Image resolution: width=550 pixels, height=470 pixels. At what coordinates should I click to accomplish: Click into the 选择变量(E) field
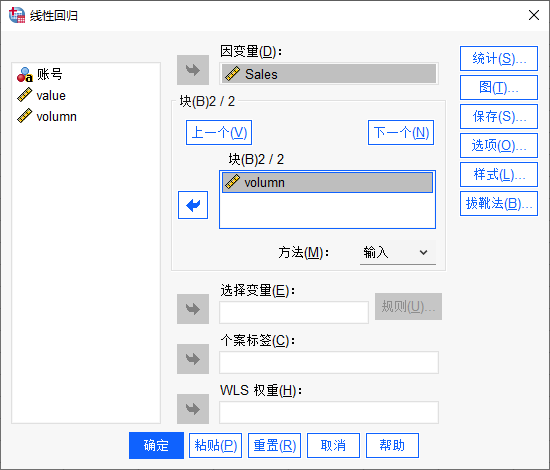pyautogui.click(x=294, y=313)
